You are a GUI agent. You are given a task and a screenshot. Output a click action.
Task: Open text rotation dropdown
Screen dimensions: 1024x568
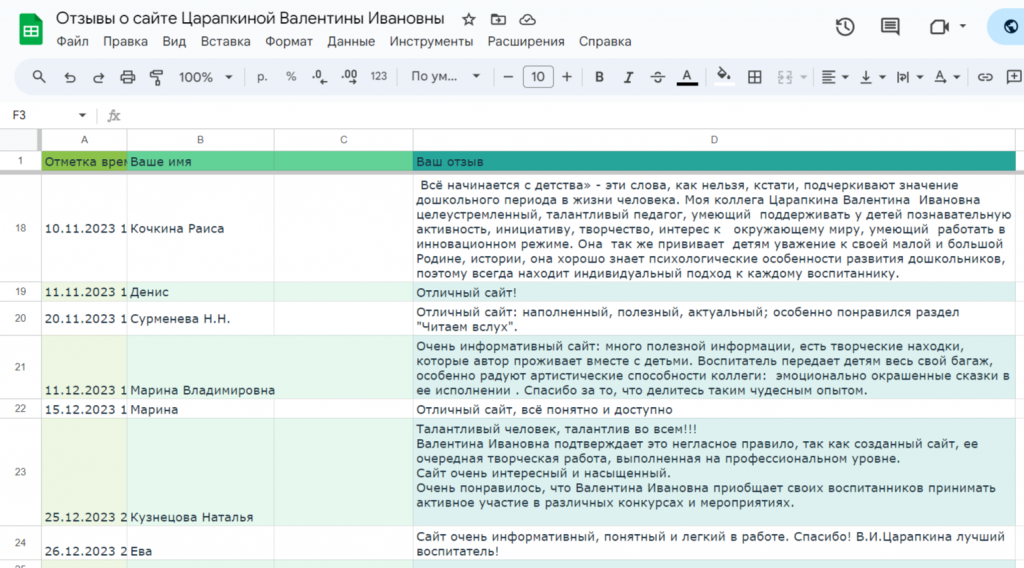coord(947,77)
